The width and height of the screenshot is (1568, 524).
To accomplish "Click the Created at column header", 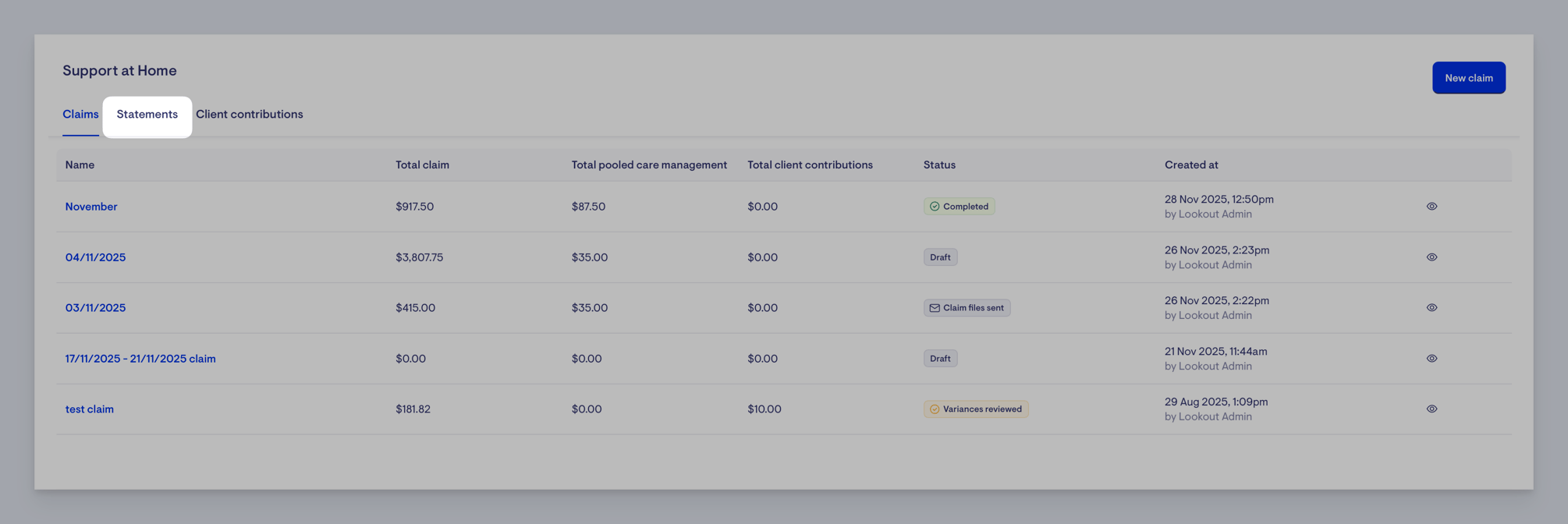I will coord(1191,165).
